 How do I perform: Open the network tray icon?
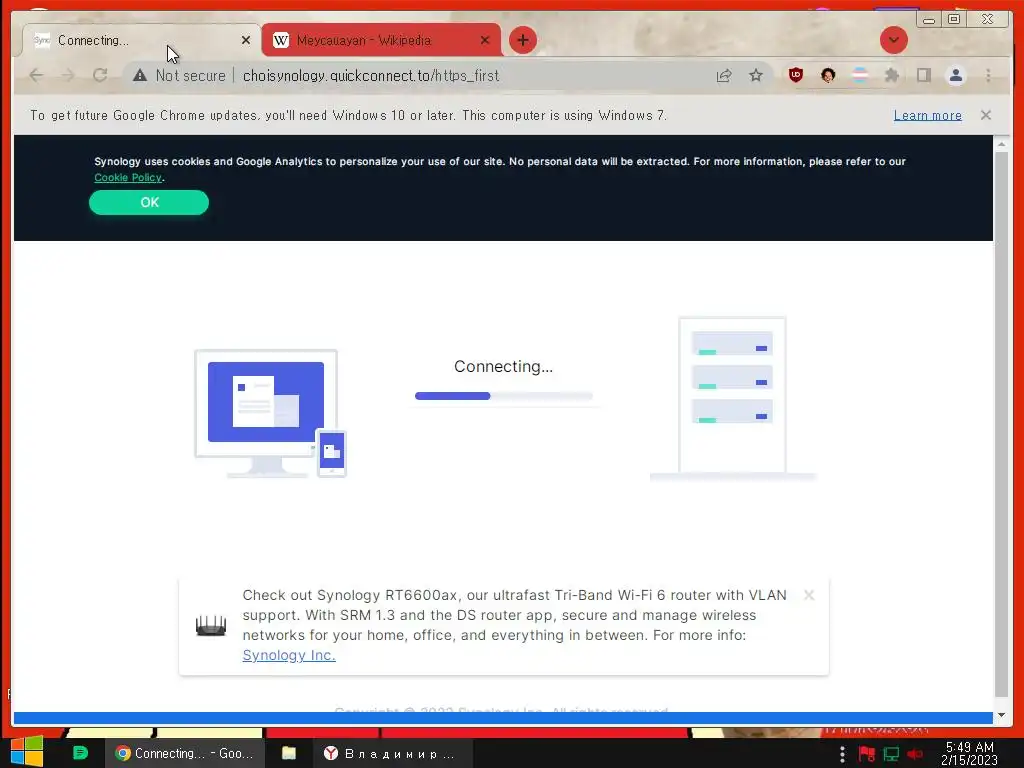(891, 754)
